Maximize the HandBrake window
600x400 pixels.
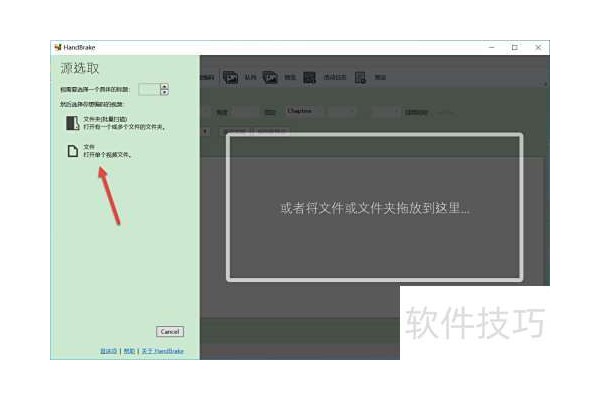coord(515,47)
